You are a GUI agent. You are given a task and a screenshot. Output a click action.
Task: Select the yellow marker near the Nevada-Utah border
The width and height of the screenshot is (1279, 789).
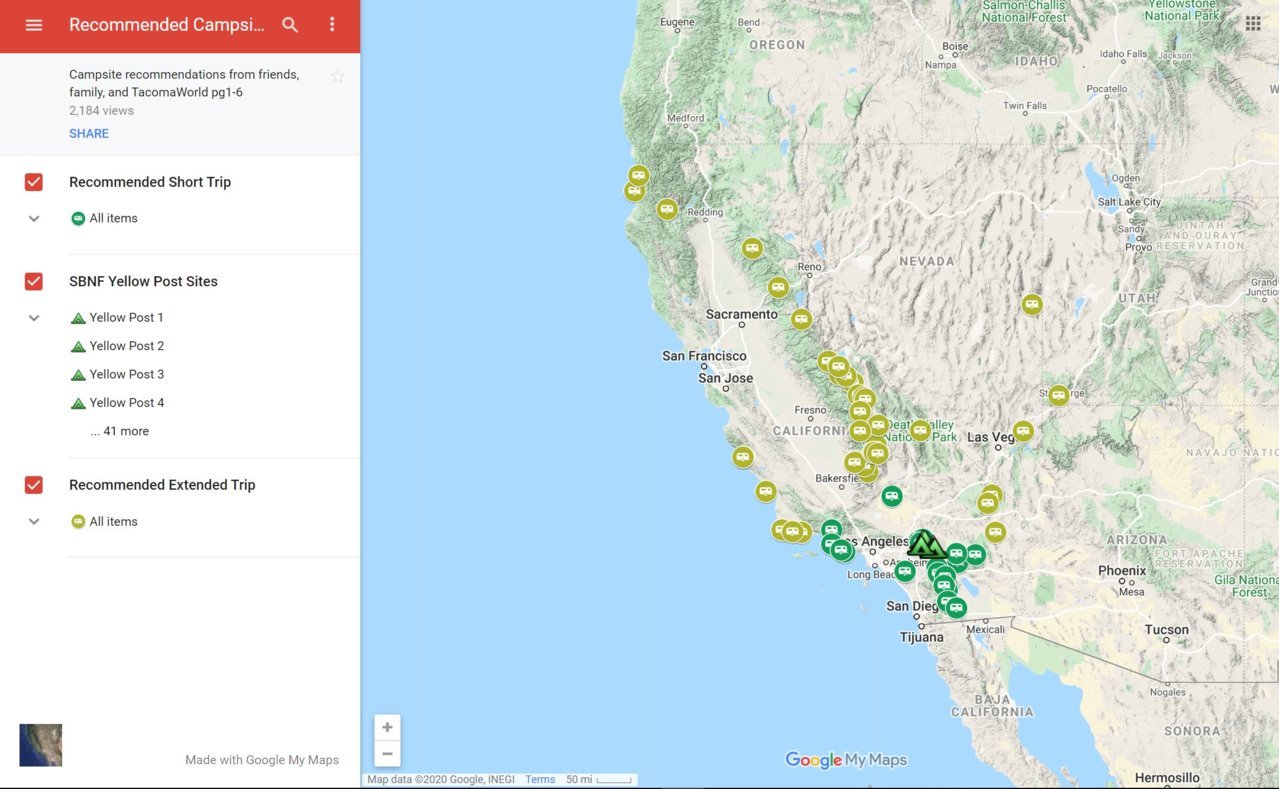click(x=1032, y=304)
